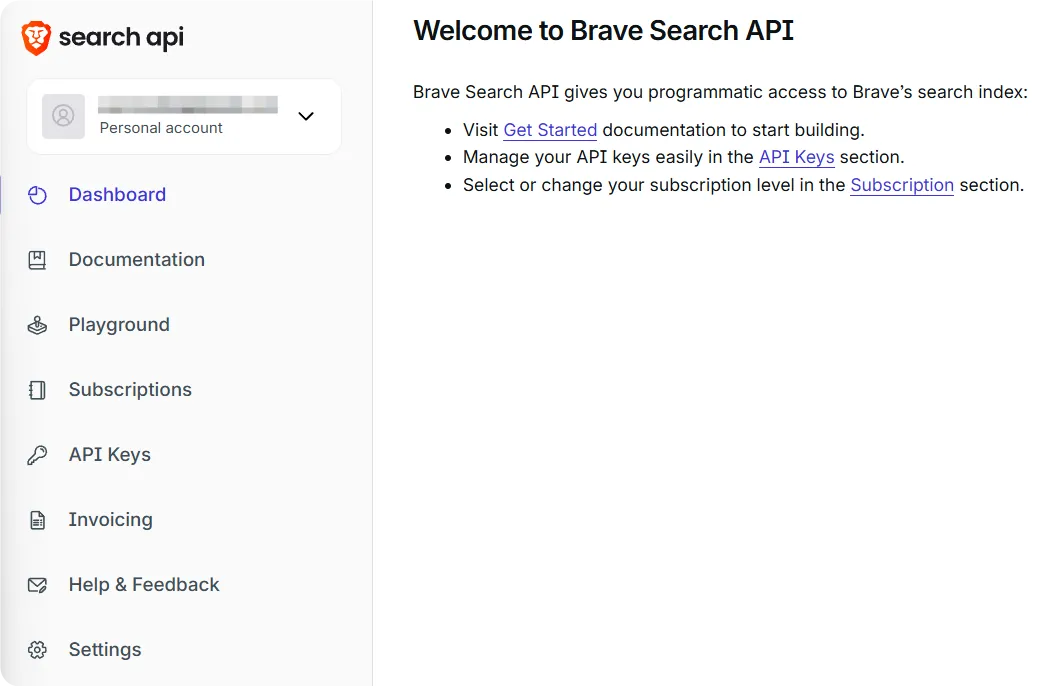Screen dimensions: 1059x686
Task: Click the Documentation book icon
Action: click(37, 259)
